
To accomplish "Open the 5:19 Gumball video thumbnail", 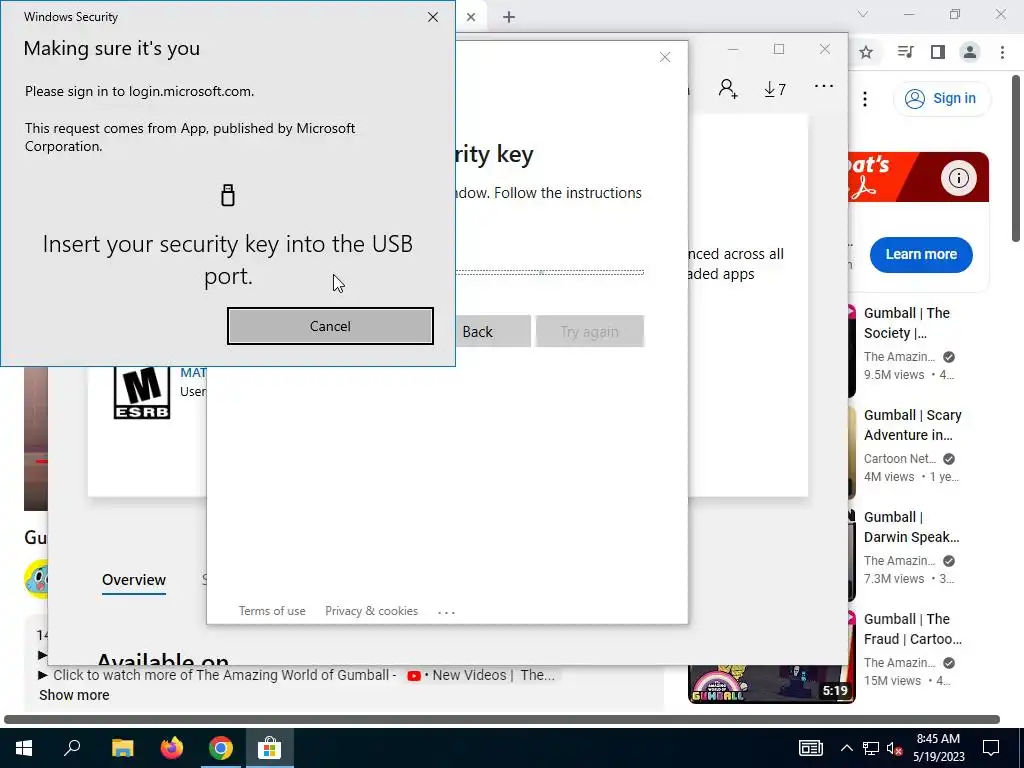I will tap(771, 684).
